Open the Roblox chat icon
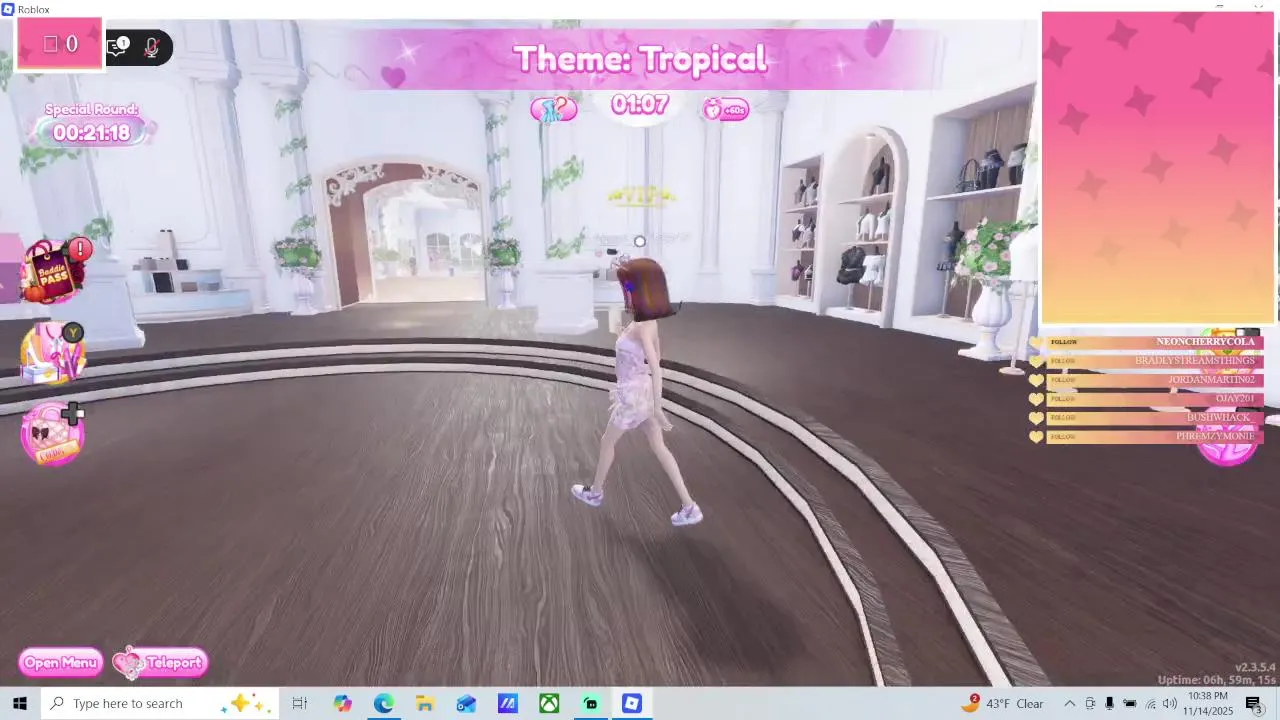 [x=119, y=46]
